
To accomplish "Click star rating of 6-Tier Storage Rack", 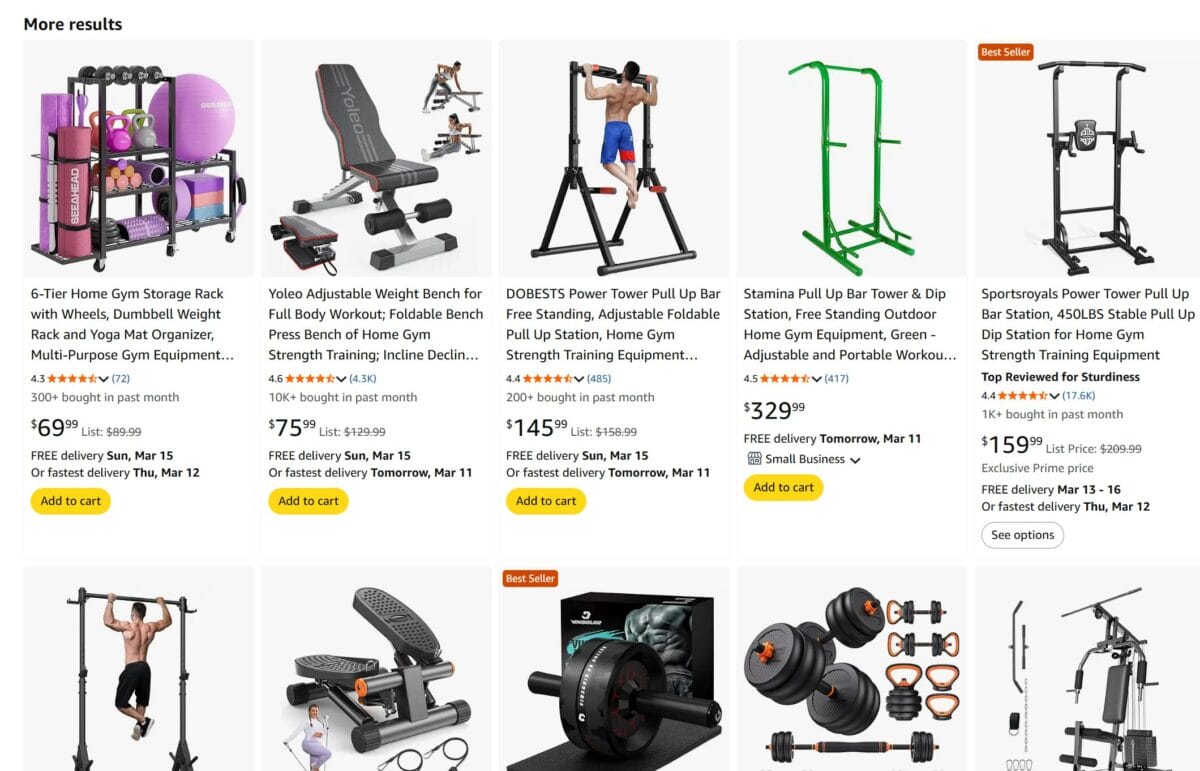I will point(73,379).
